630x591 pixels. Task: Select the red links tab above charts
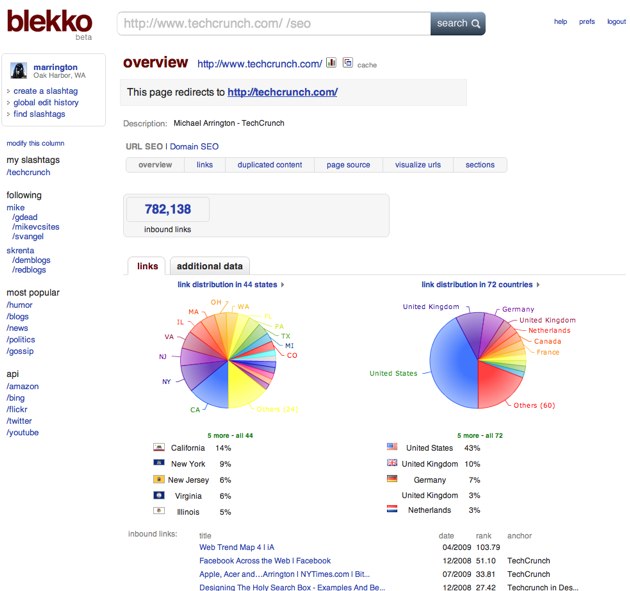pos(147,266)
